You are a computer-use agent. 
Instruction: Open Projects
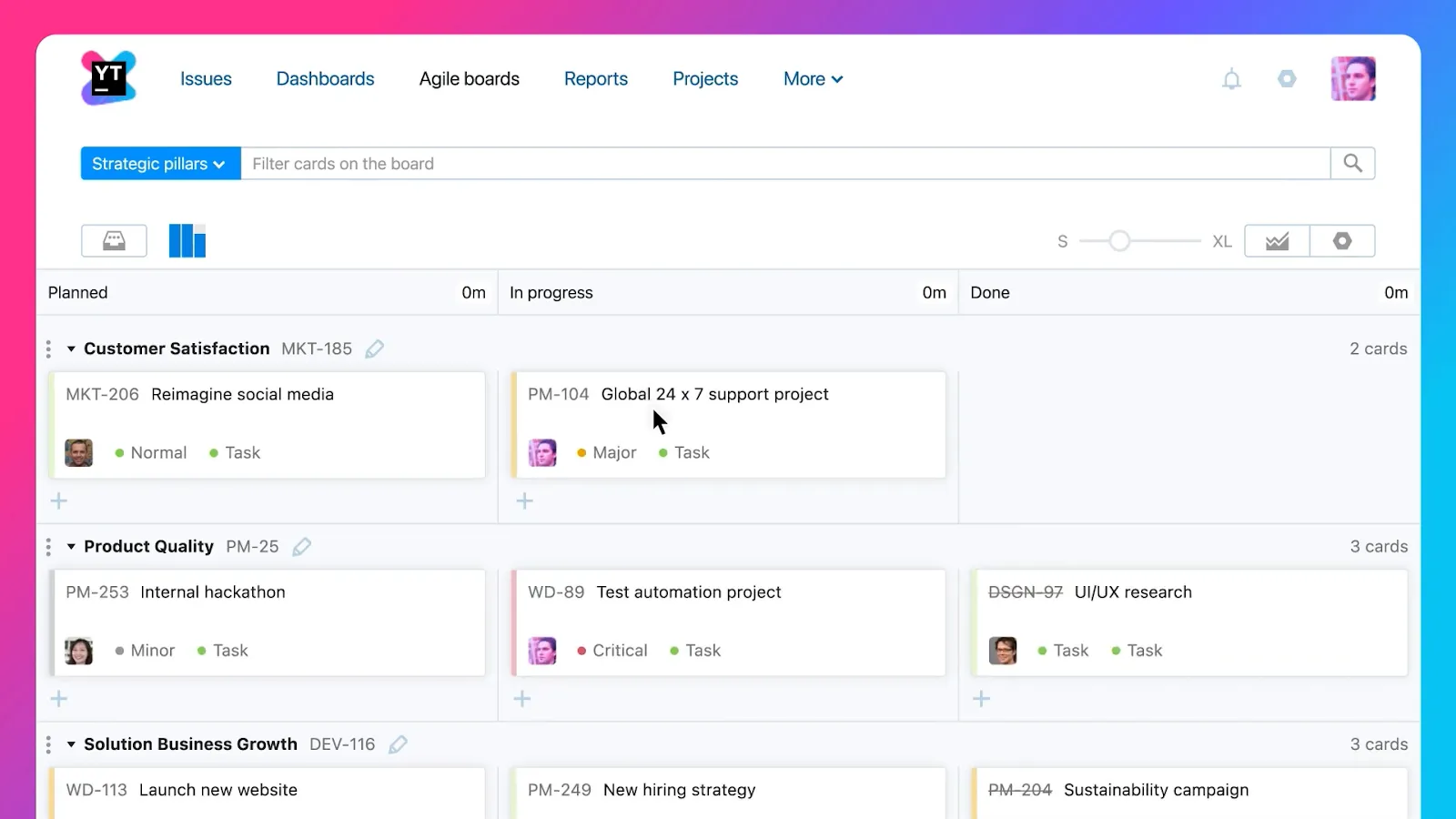(x=705, y=79)
